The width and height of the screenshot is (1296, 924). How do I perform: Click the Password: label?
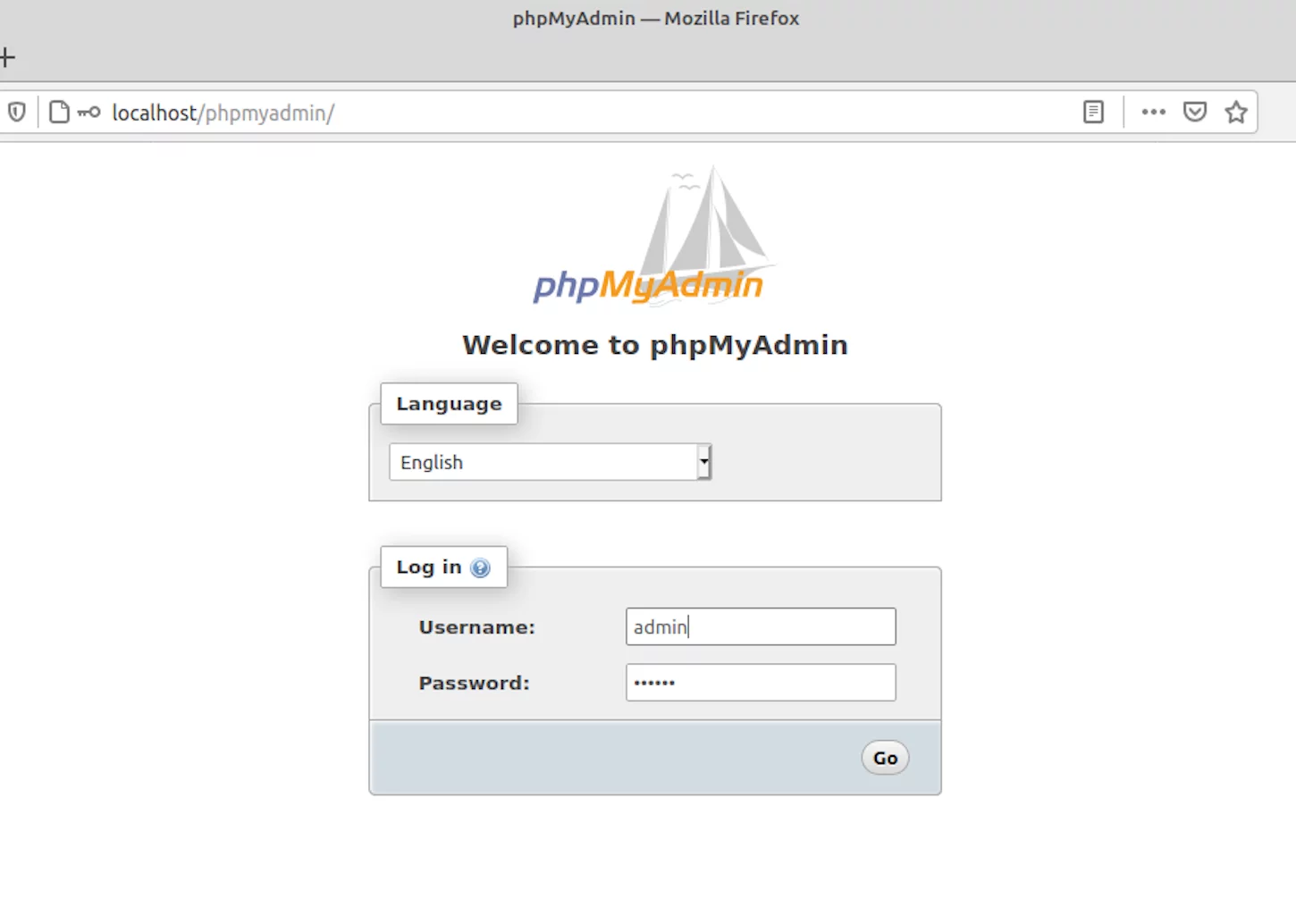point(474,683)
